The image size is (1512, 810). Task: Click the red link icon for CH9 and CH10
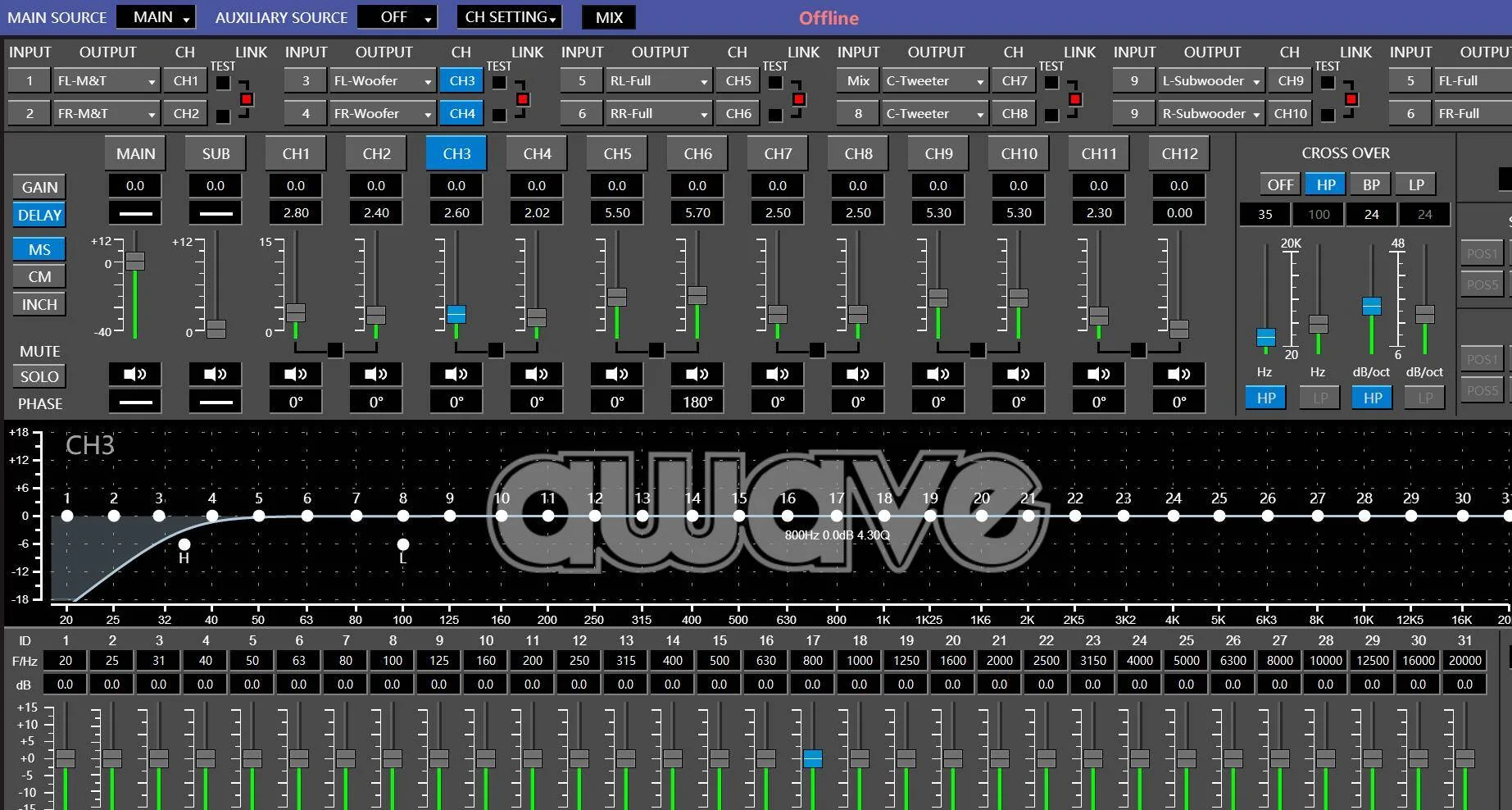(1351, 99)
